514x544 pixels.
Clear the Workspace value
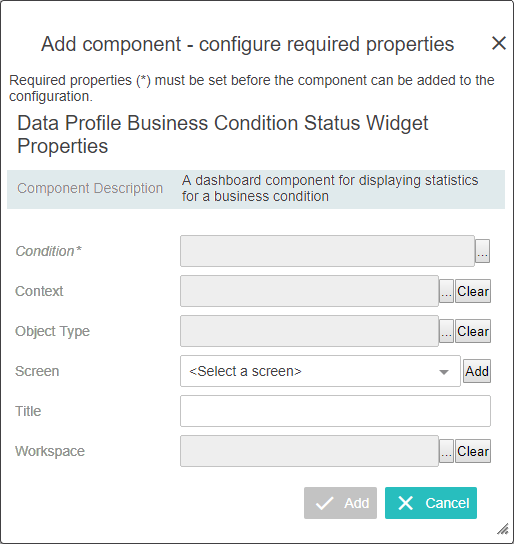click(x=473, y=451)
